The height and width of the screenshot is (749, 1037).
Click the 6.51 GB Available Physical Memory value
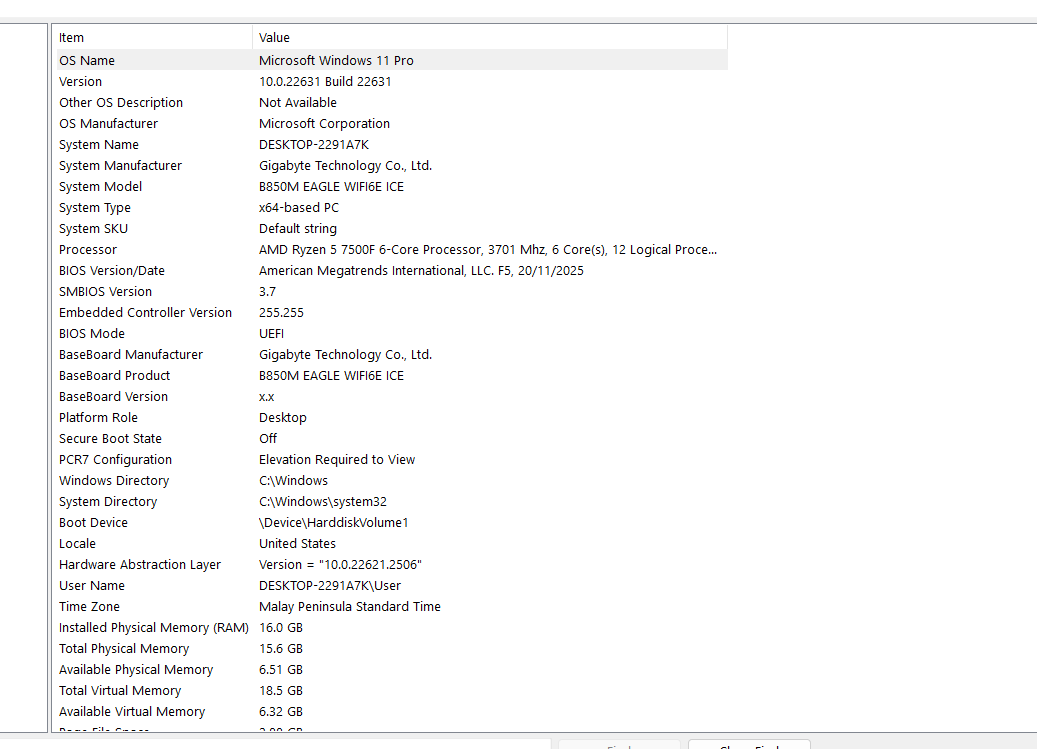[x=280, y=670]
